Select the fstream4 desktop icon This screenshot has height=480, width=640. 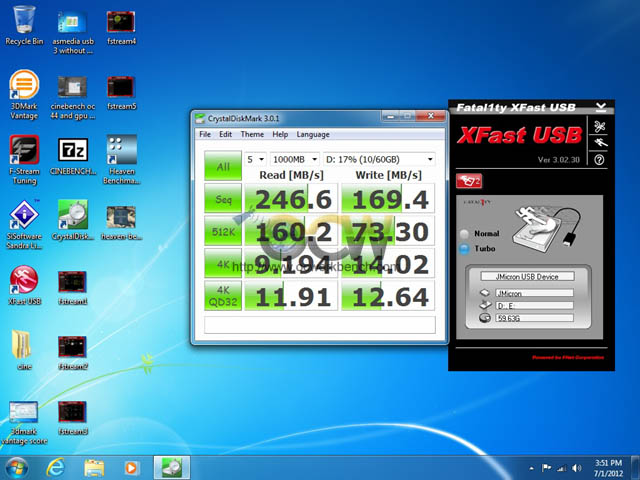tap(121, 27)
